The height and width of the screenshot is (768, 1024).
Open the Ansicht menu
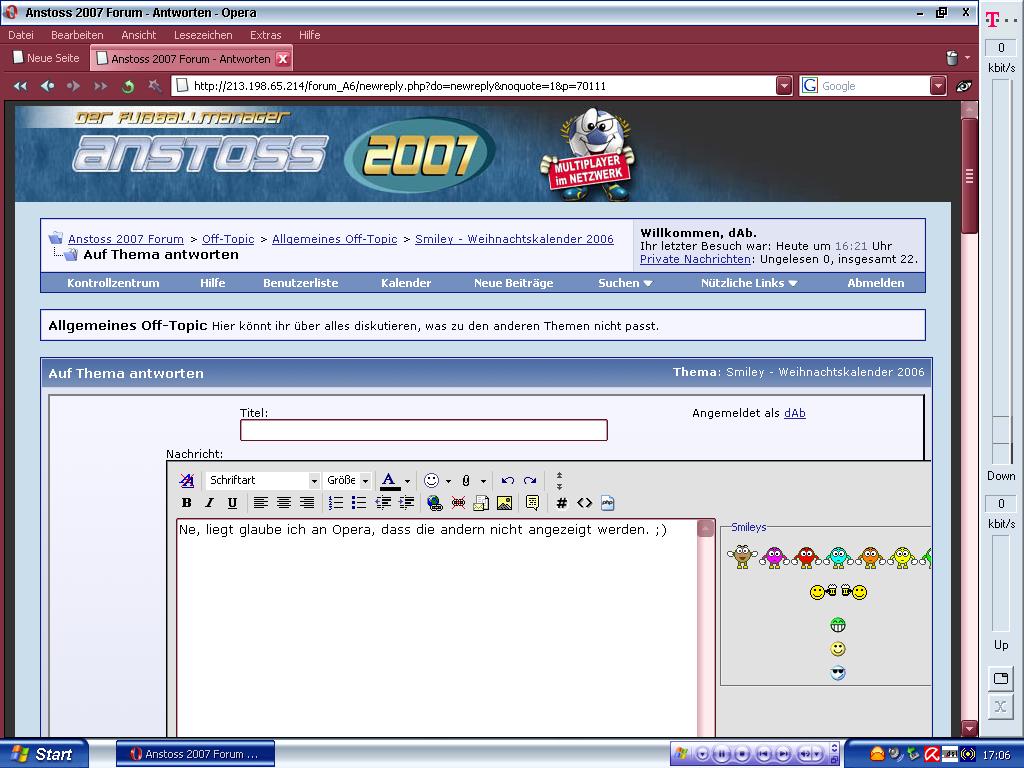(x=138, y=35)
